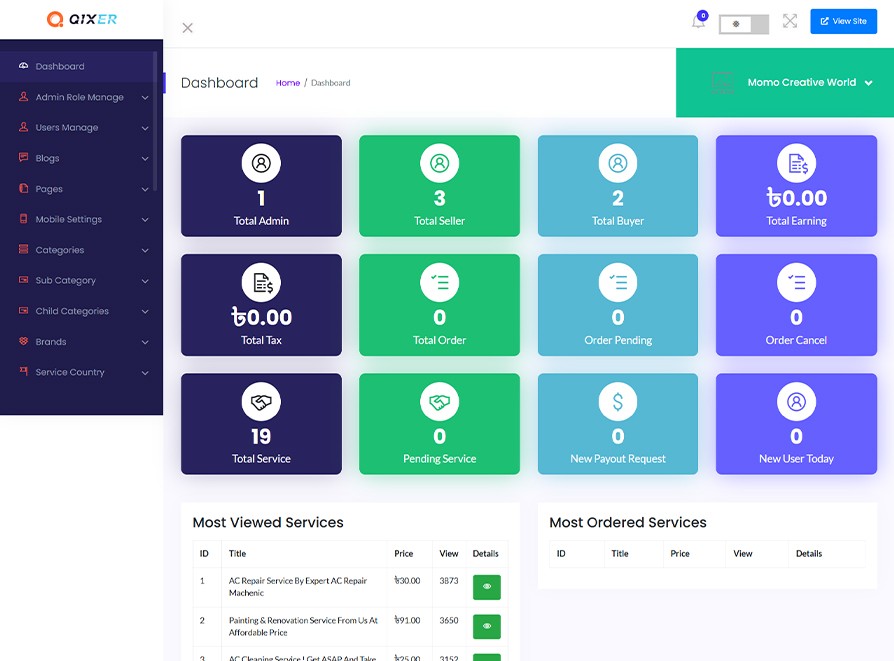Click the Total Order checklist icon
Image resolution: width=894 pixels, height=661 pixels.
coord(439,283)
